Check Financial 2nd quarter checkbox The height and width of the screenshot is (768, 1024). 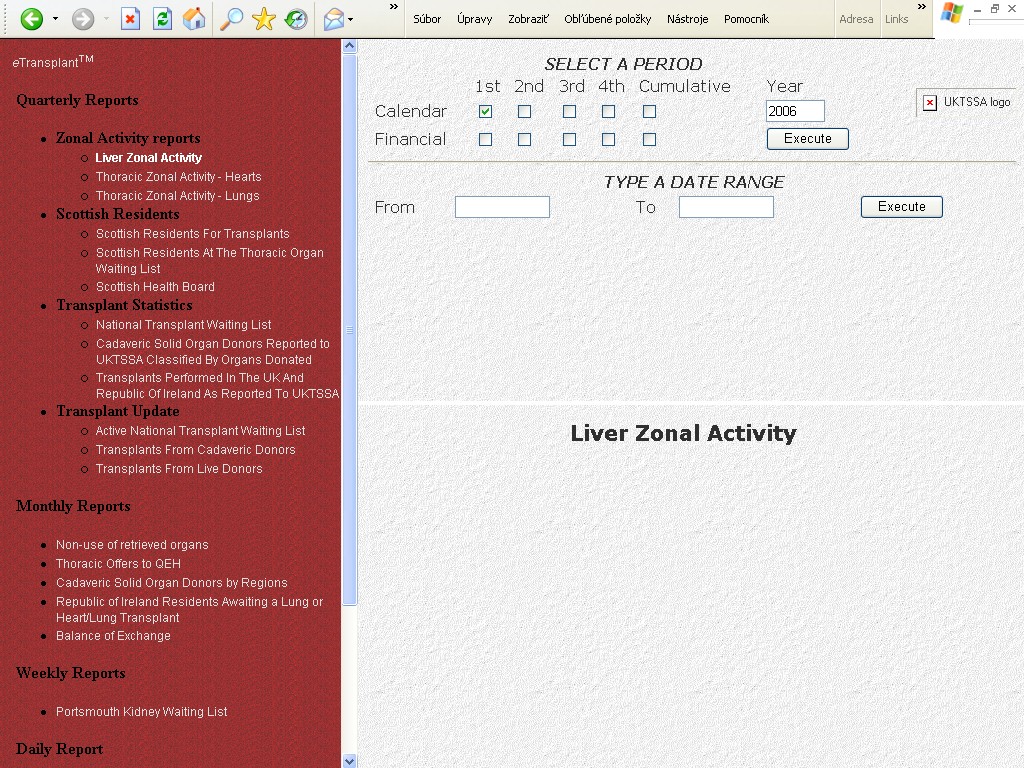pos(524,140)
